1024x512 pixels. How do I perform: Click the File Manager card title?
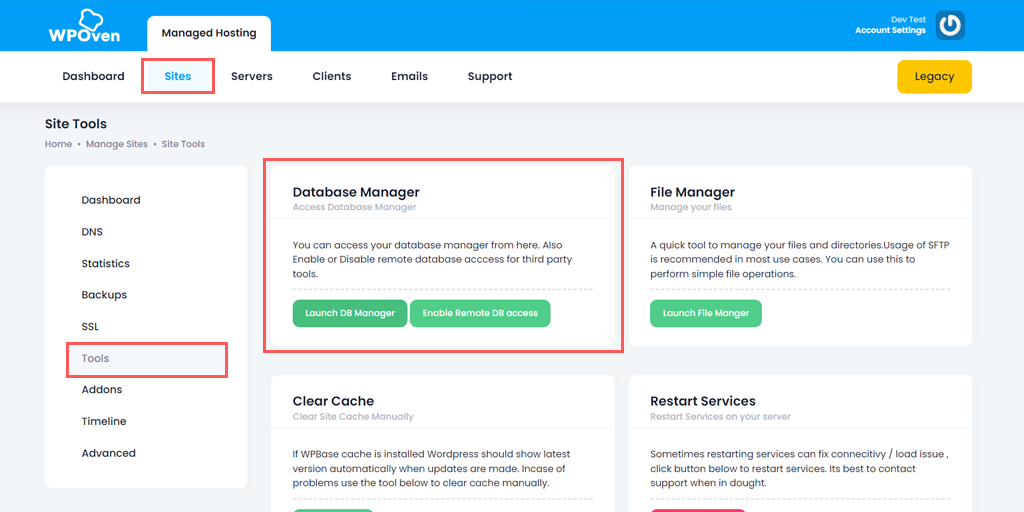[x=692, y=192]
